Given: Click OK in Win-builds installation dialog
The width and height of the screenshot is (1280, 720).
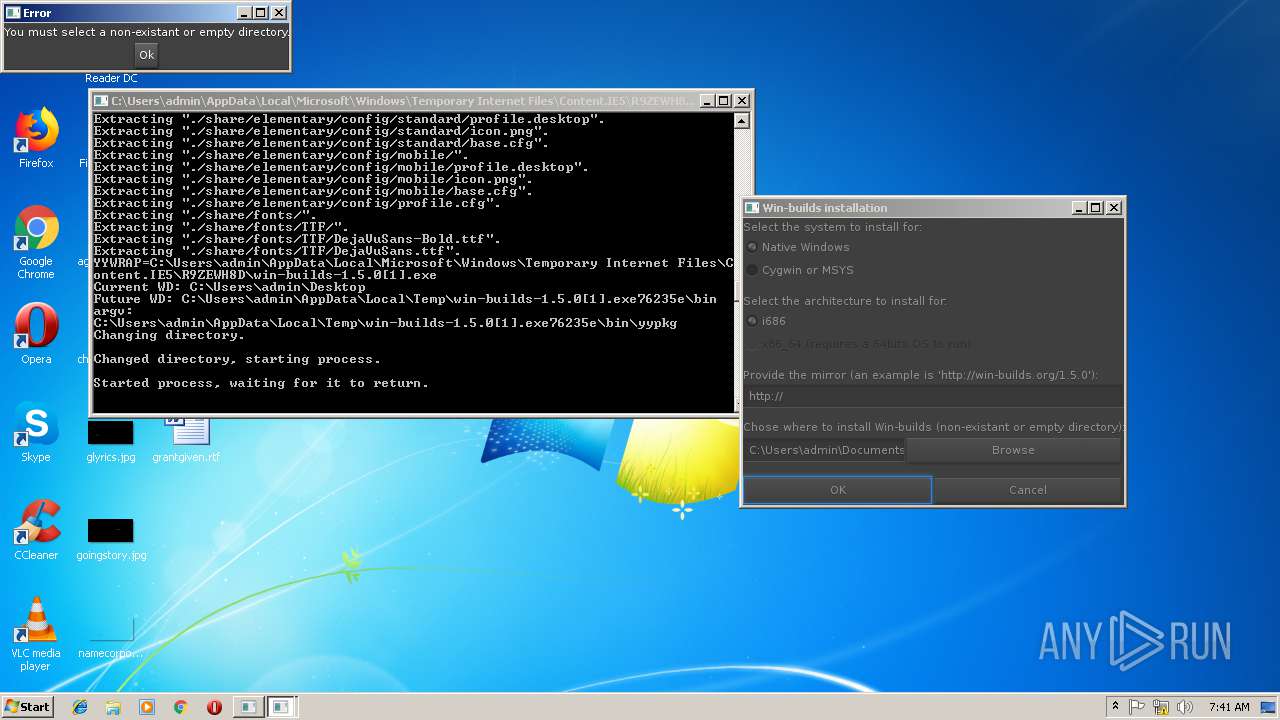Looking at the screenshot, I should 837,490.
